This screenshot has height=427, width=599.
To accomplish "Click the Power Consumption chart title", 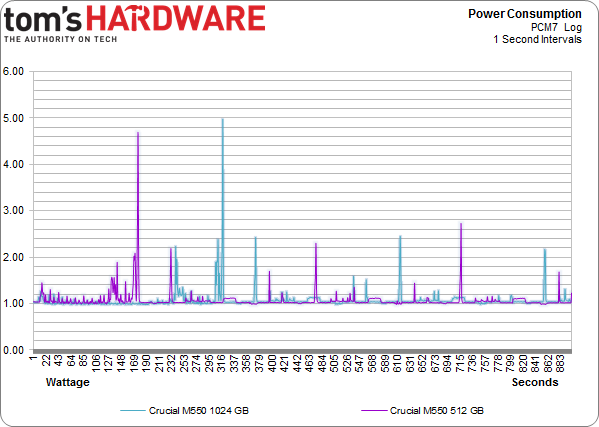I will pyautogui.click(x=525, y=14).
